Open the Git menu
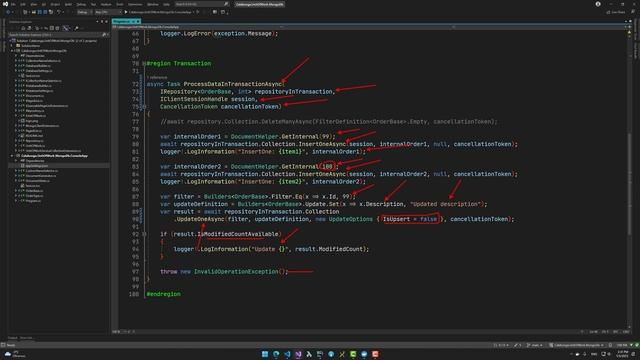640x360 pixels. click(x=44, y=4)
